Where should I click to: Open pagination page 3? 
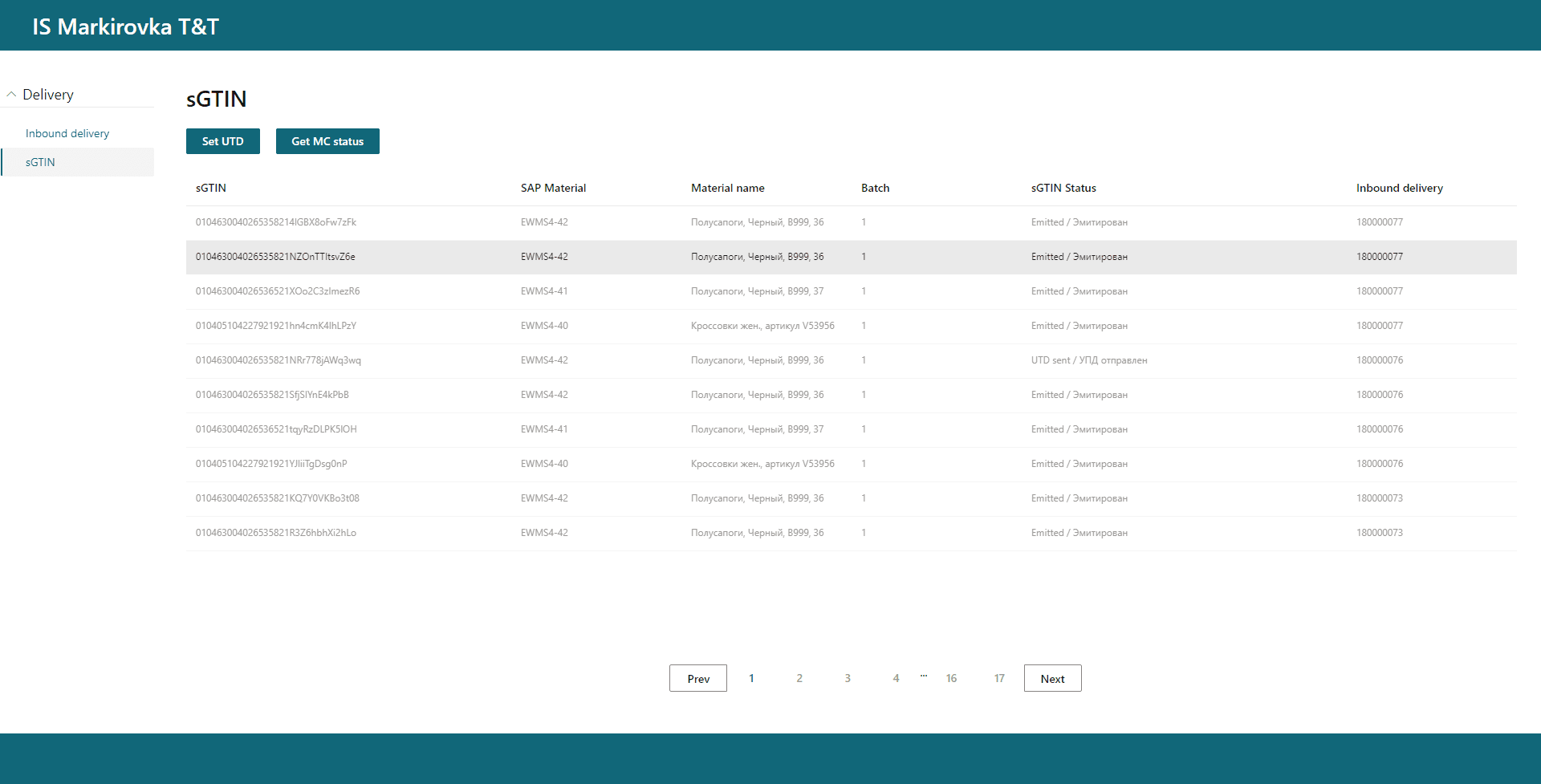click(848, 678)
